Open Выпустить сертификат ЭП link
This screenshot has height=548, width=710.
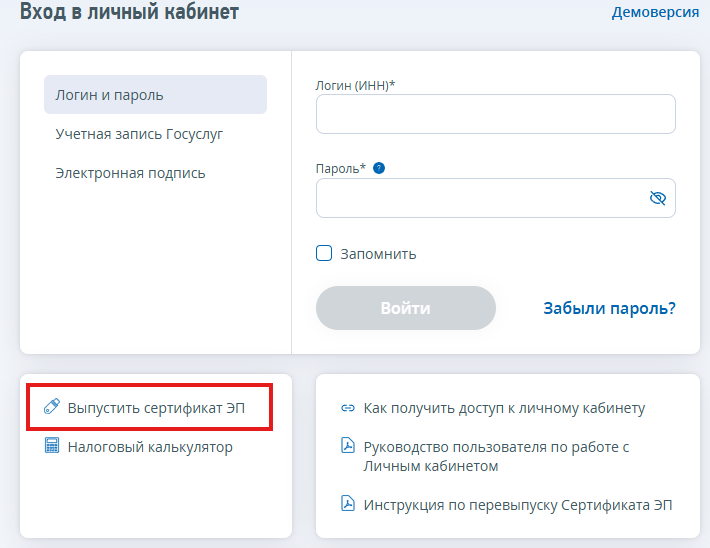[x=156, y=408]
